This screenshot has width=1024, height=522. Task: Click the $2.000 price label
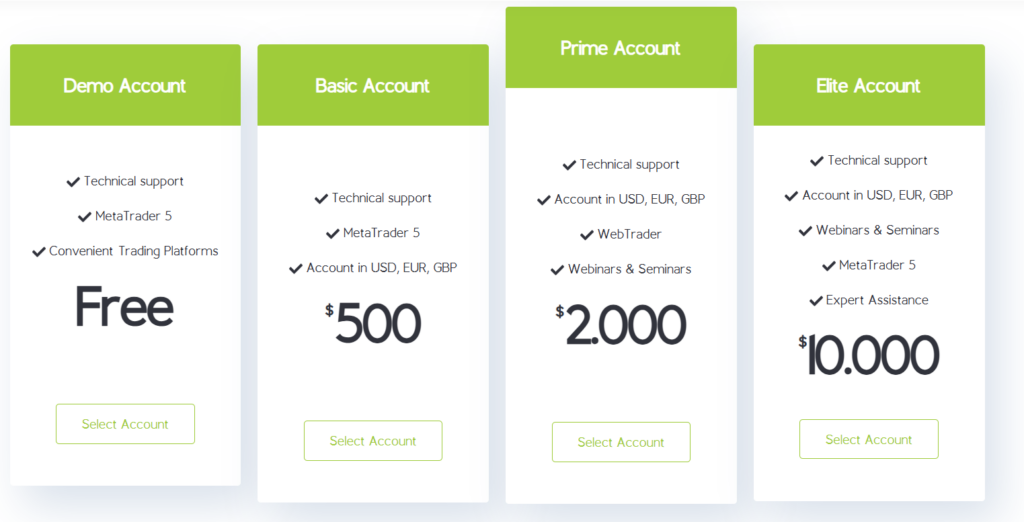click(622, 325)
